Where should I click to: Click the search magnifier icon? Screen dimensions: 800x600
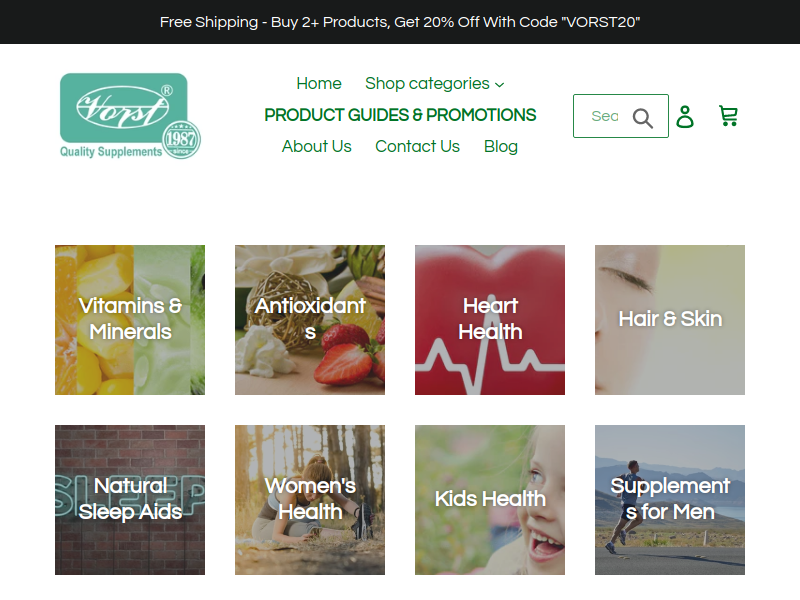tap(643, 118)
